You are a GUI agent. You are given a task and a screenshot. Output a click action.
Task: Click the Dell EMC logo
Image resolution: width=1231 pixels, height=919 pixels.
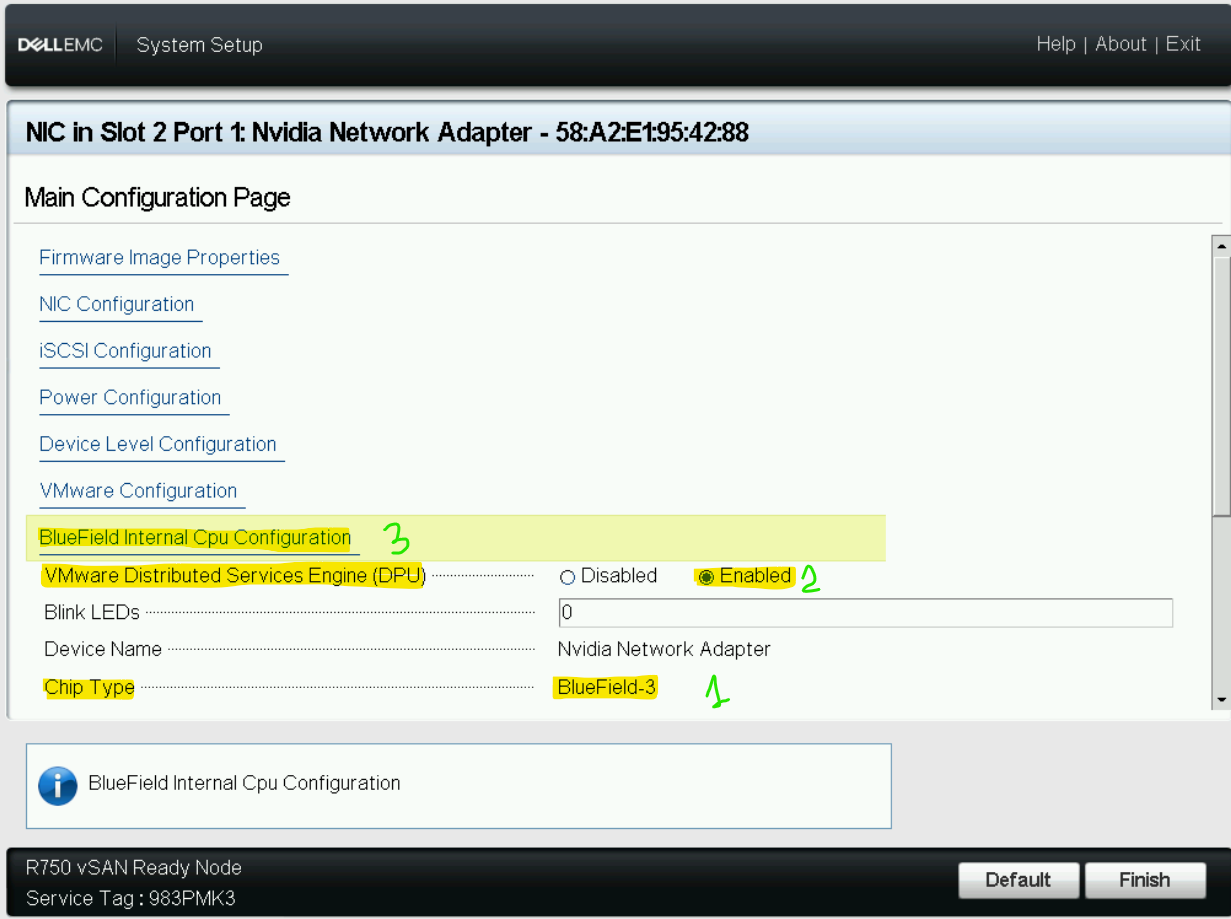60,45
